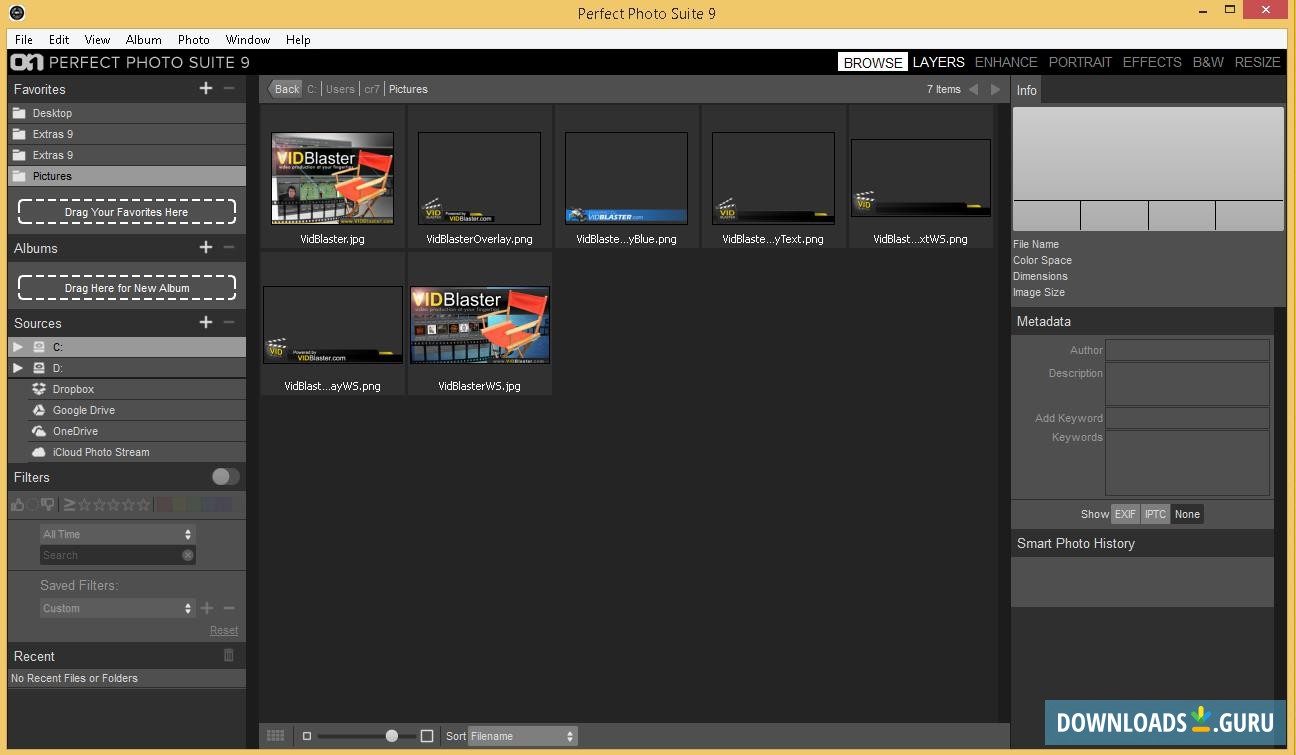
Task: Click the grid view icon in bottom bar
Action: tap(275, 736)
